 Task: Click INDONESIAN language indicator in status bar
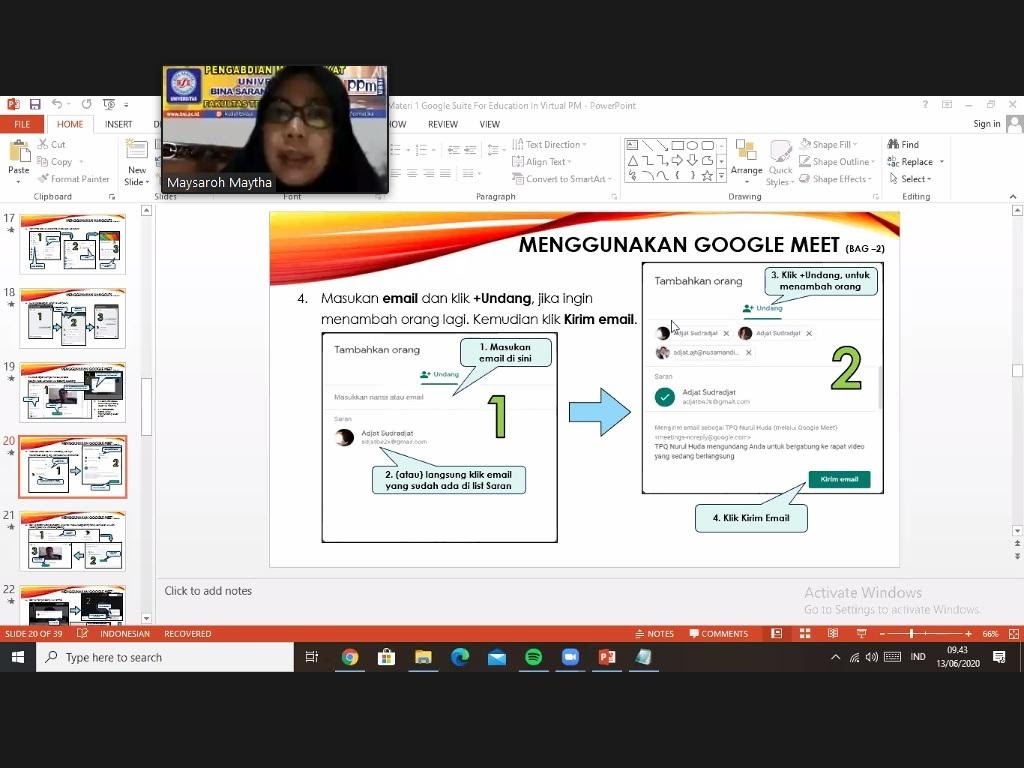pos(125,633)
